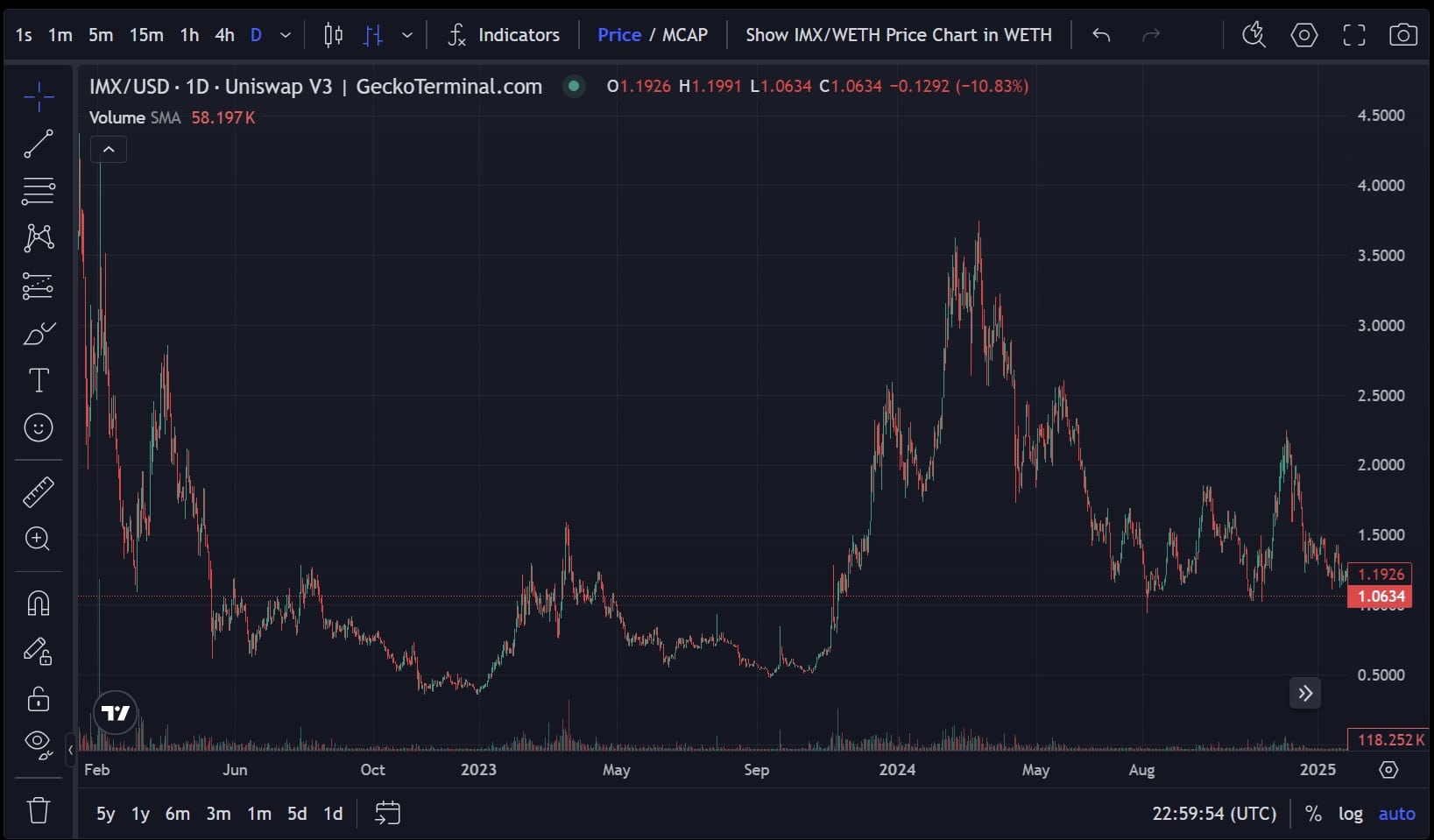Screen dimensions: 1434x840
Task: Open the brush drawing tool
Action: coord(39,334)
